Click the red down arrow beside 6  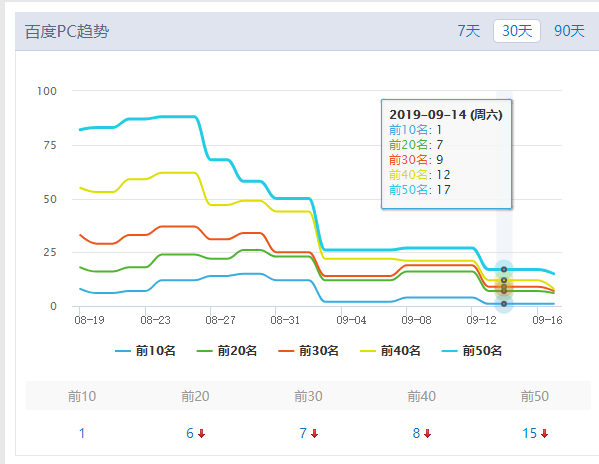coord(201,433)
